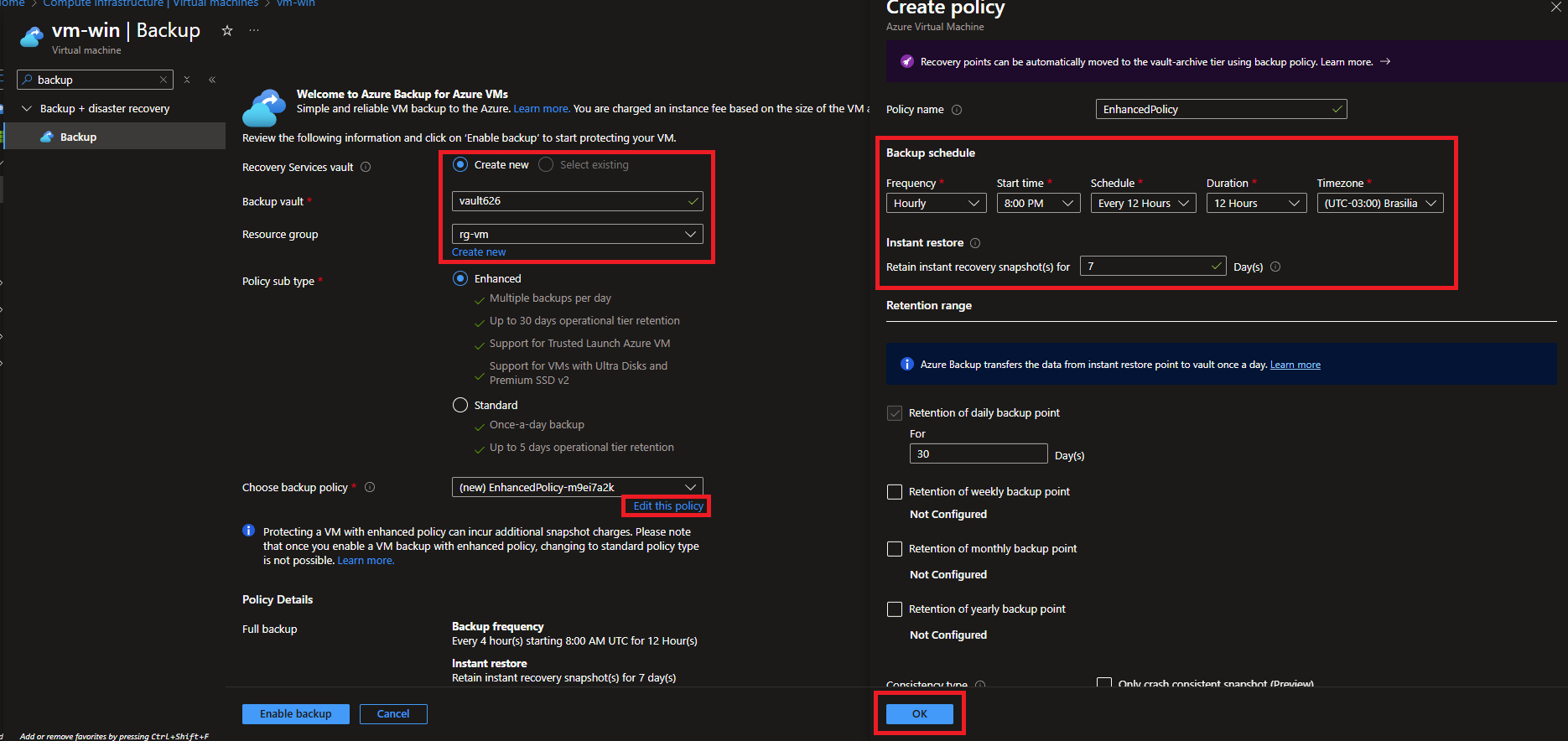Collapse Backup + disaster recovery section
Screen dimensions: 1568x741
click(x=27, y=109)
